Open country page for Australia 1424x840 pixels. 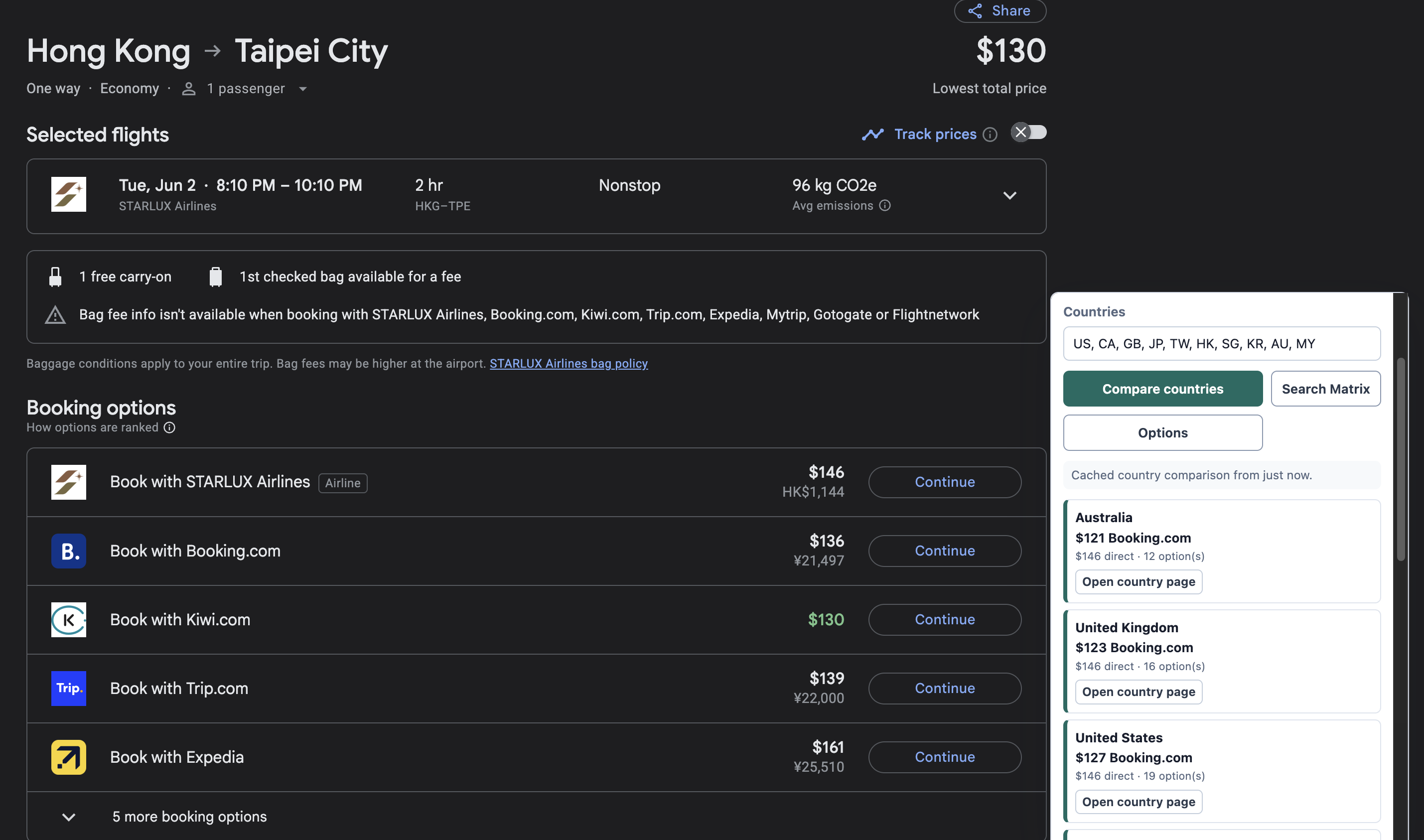tap(1138, 582)
